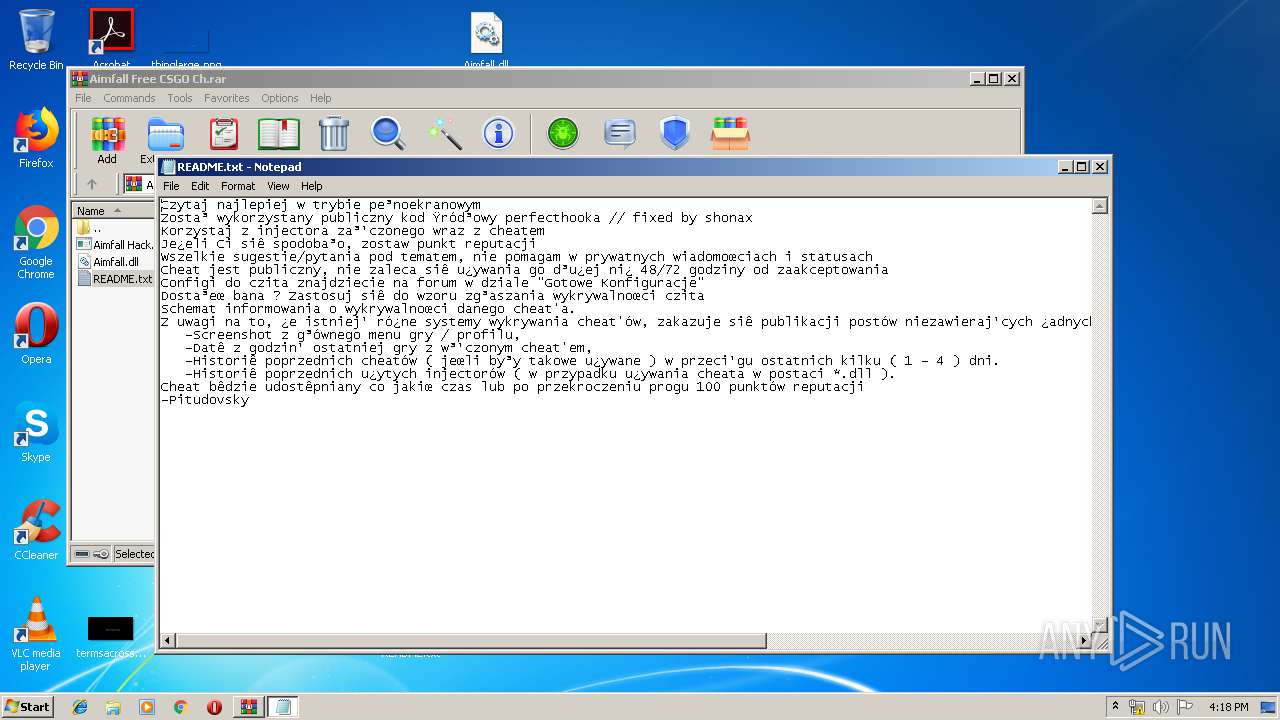The image size is (1280, 720).
Task: Select Aimfall.dll in the archive list
Action: [x=108, y=261]
